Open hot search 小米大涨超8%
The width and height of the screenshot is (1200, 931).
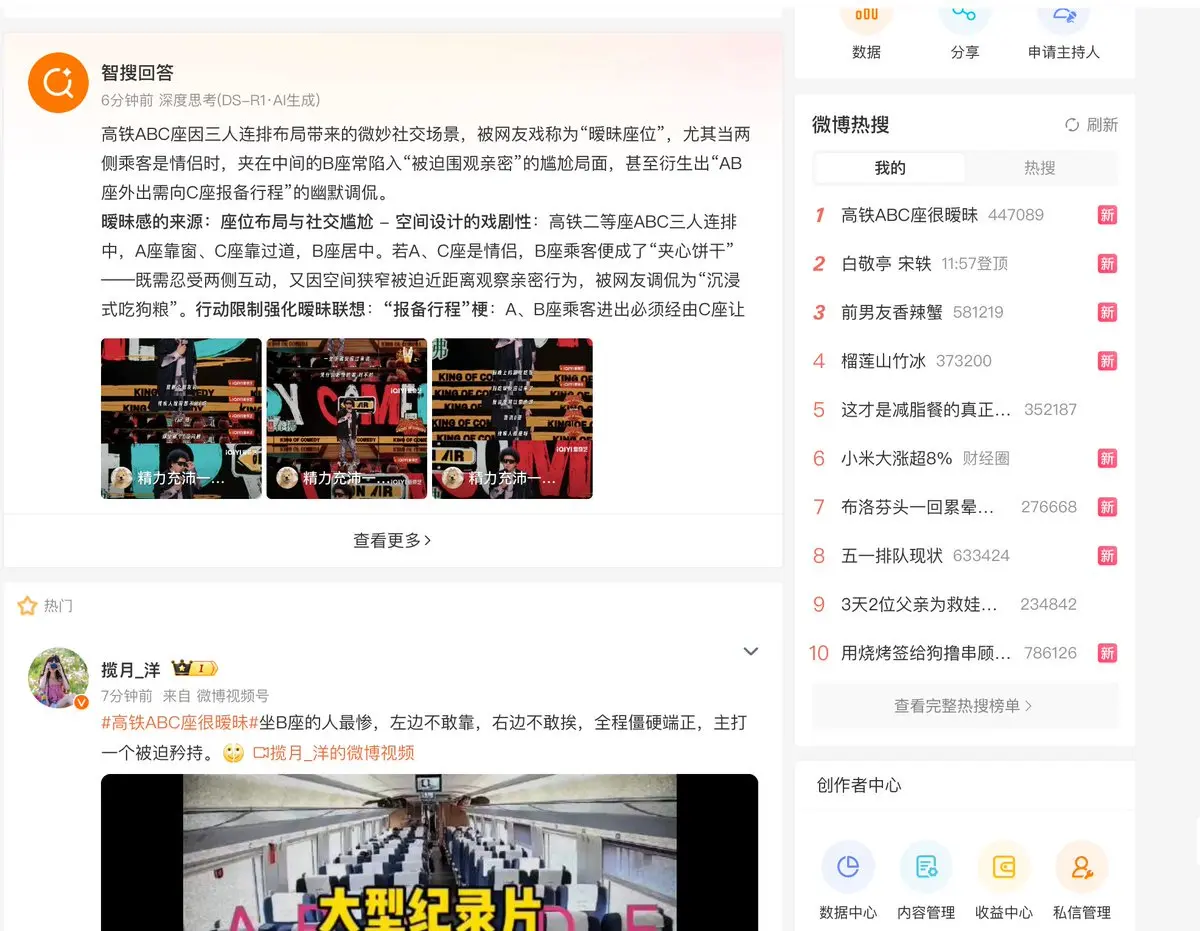(x=897, y=458)
